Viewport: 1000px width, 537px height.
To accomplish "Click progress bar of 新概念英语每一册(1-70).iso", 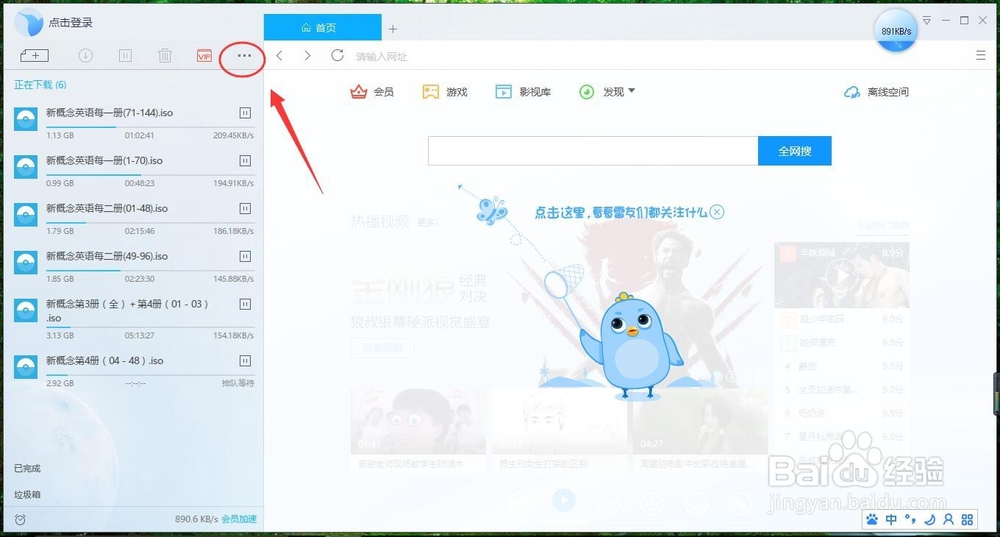I will pyautogui.click(x=150, y=175).
